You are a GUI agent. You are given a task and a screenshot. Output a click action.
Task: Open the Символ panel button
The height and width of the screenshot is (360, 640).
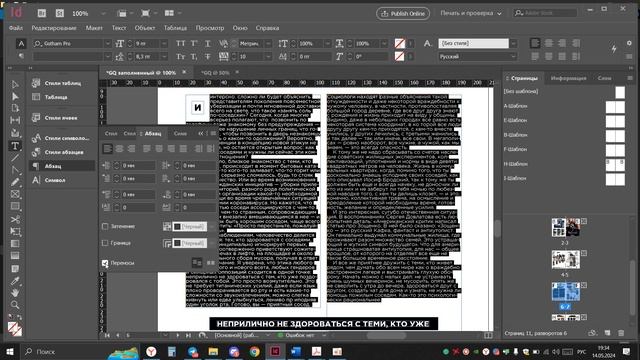coord(55,180)
